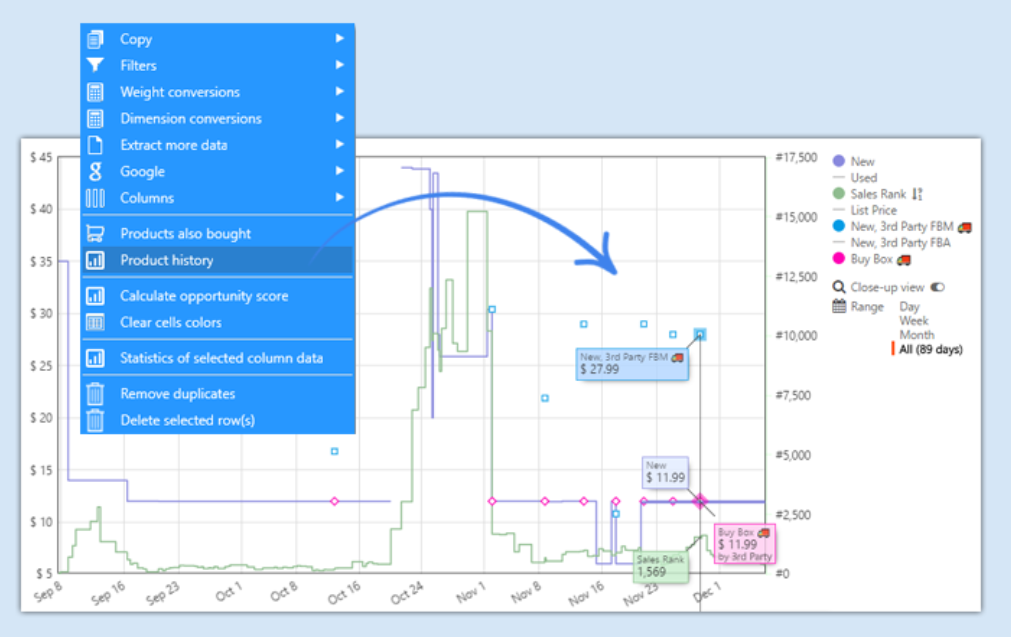The height and width of the screenshot is (637, 1011).
Task: Click the Close-up view magnifier icon
Action: coord(839,287)
